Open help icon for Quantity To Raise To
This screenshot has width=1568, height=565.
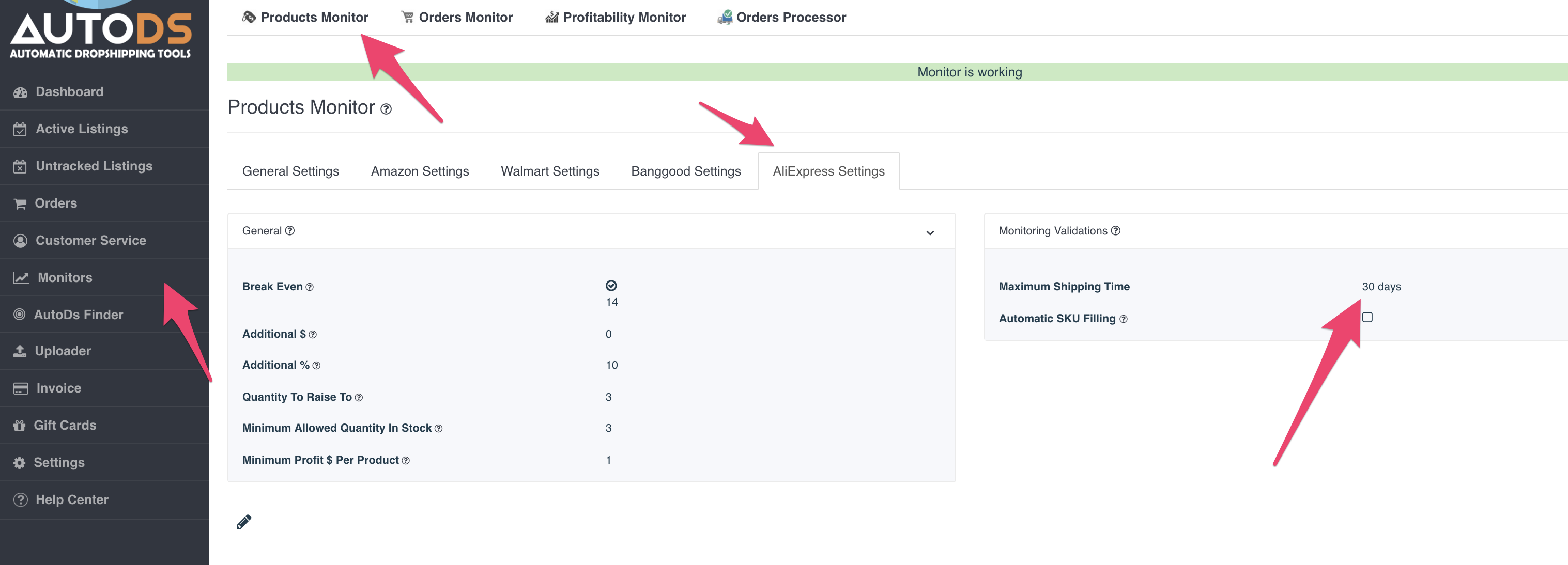point(359,398)
